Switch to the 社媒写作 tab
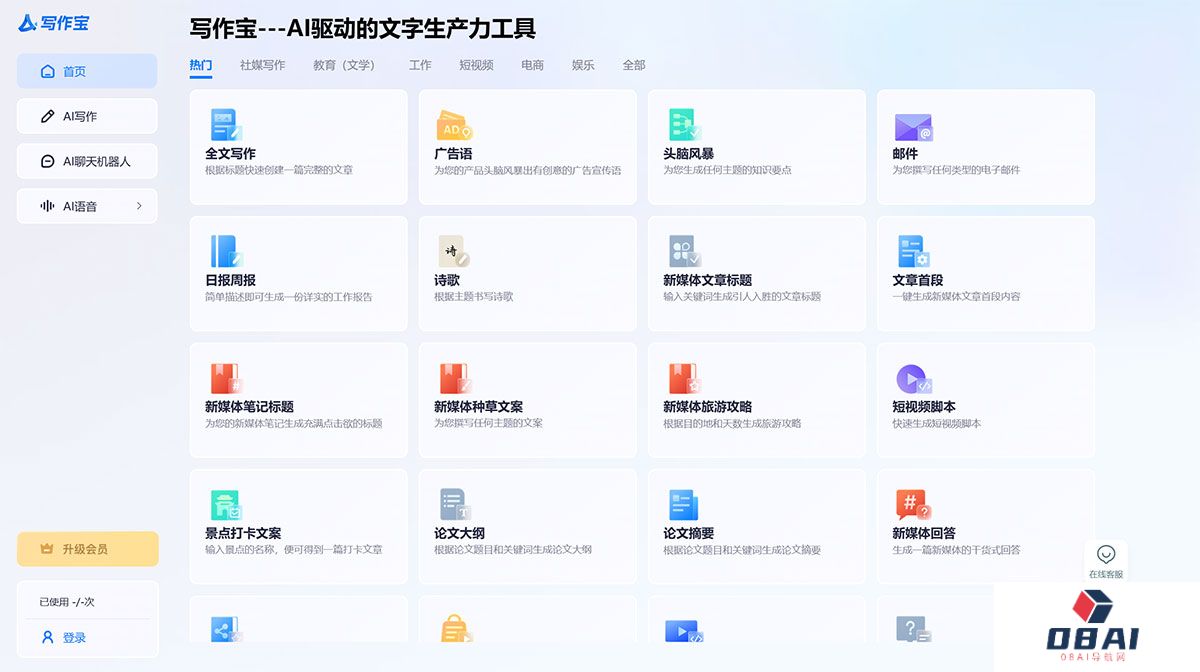The image size is (1200, 672). point(262,65)
